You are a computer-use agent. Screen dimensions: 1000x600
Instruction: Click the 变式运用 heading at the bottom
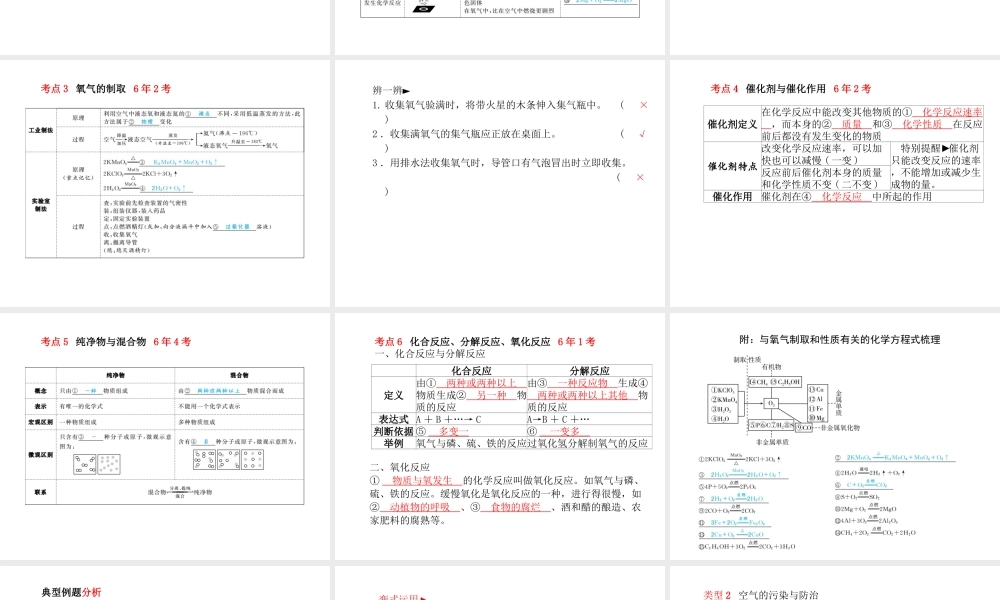[x=402, y=597]
